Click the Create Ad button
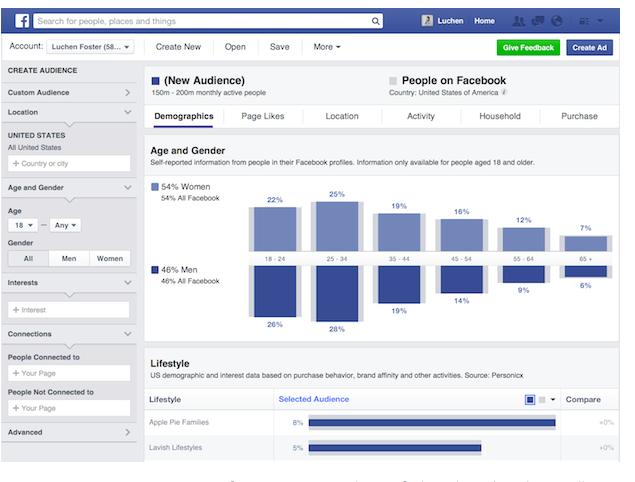This screenshot has width=635, height=482. pos(589,48)
